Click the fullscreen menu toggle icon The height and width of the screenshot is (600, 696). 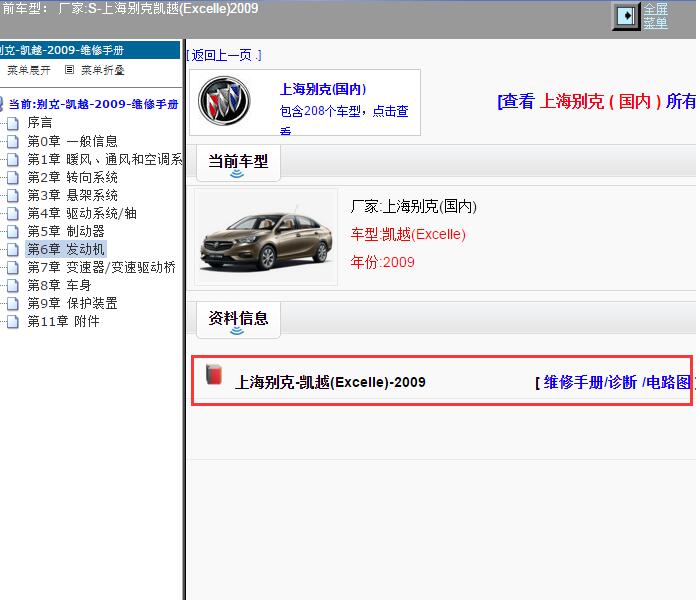tap(626, 16)
